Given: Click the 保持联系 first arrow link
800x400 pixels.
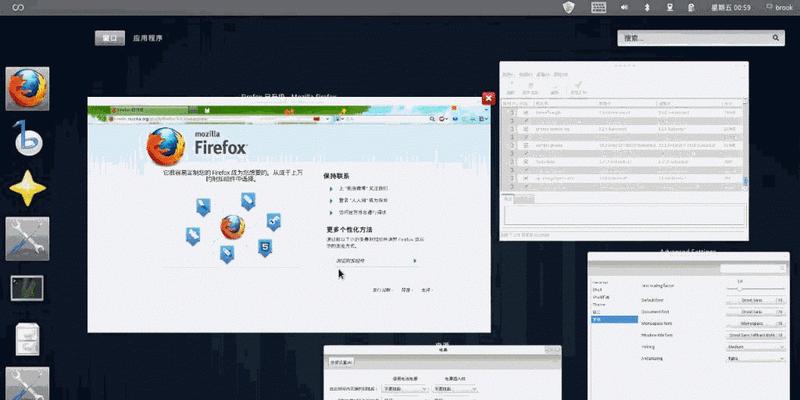Looking at the screenshot, I should pyautogui.click(x=363, y=188).
